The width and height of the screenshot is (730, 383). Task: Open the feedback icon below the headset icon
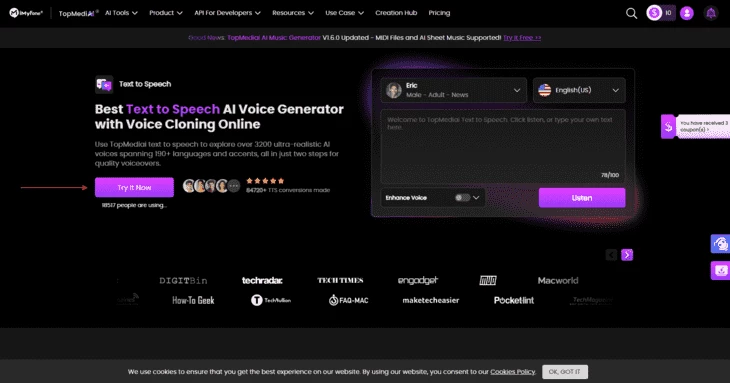point(720,270)
